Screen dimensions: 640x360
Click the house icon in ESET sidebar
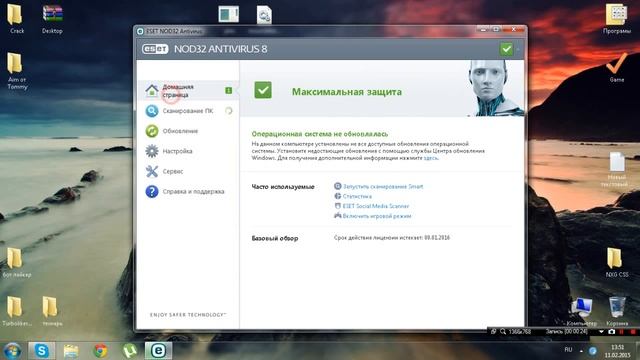152,90
